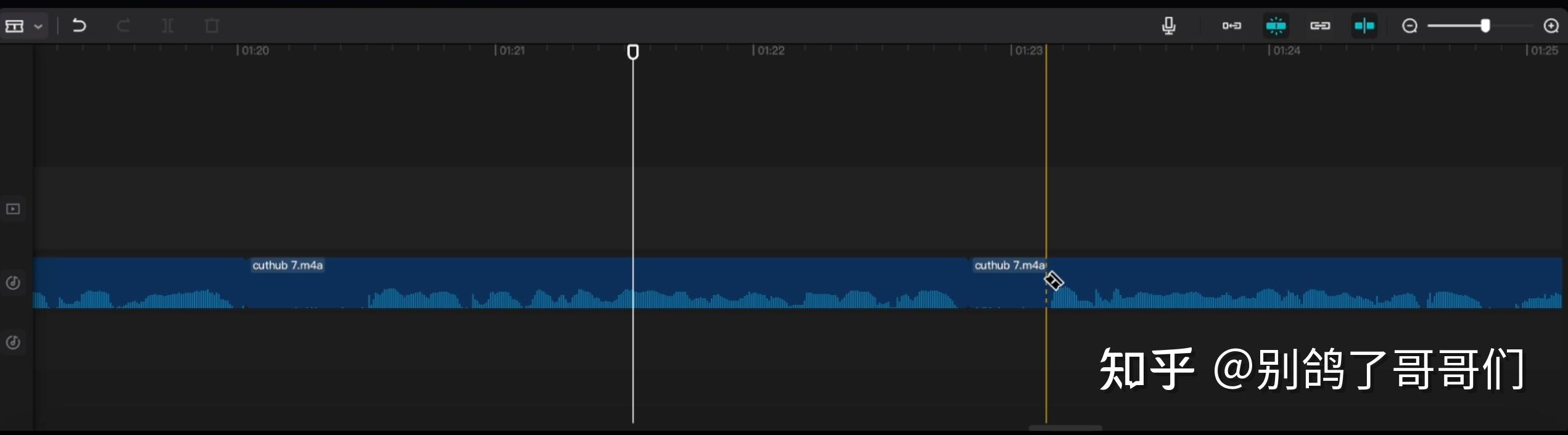Start voiceover recording with microphone icon
This screenshot has width=1568, height=435.
[1168, 25]
